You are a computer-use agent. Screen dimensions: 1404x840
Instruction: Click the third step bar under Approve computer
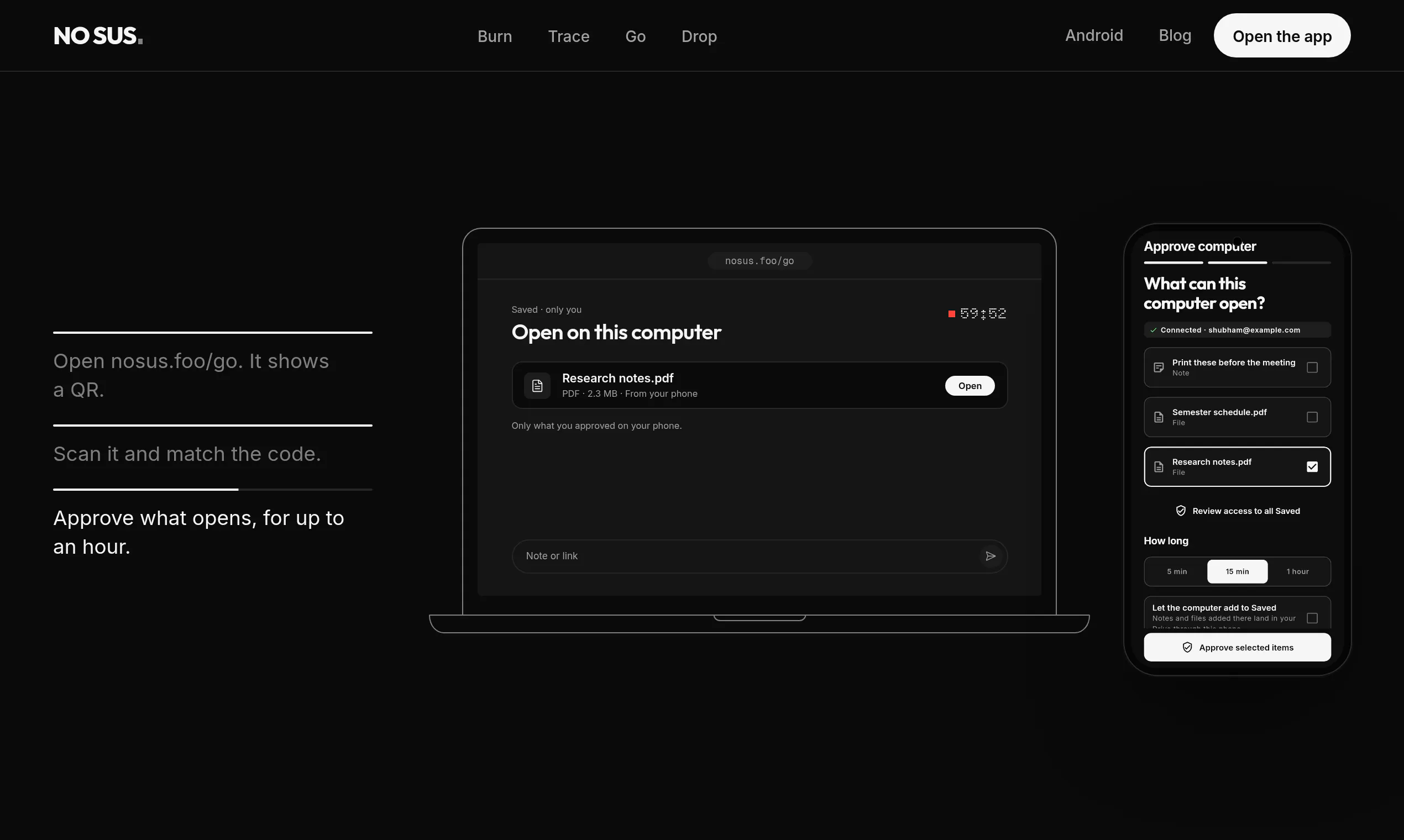(1301, 262)
